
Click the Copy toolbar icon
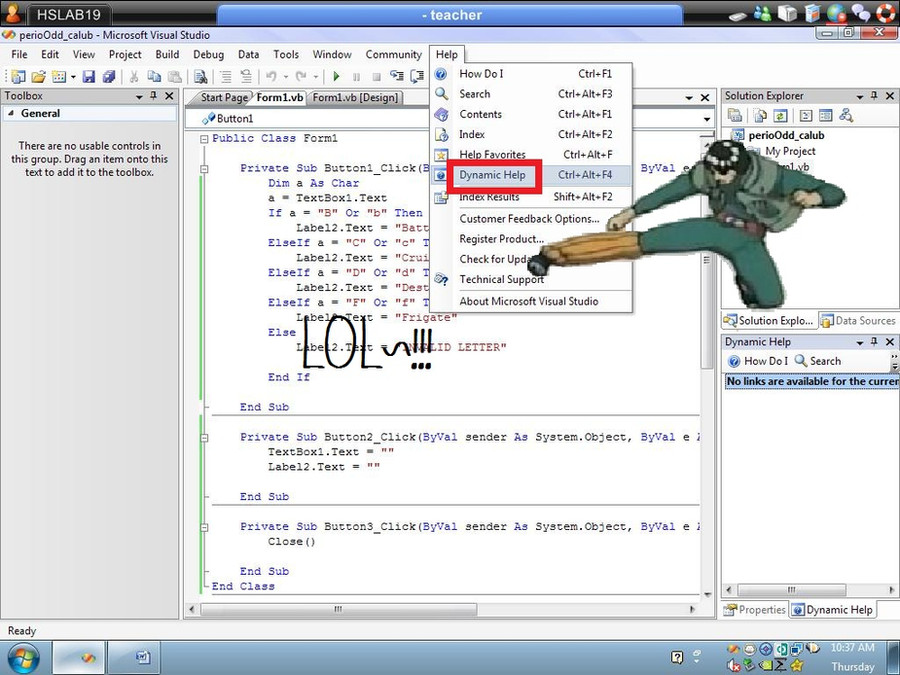[x=154, y=76]
